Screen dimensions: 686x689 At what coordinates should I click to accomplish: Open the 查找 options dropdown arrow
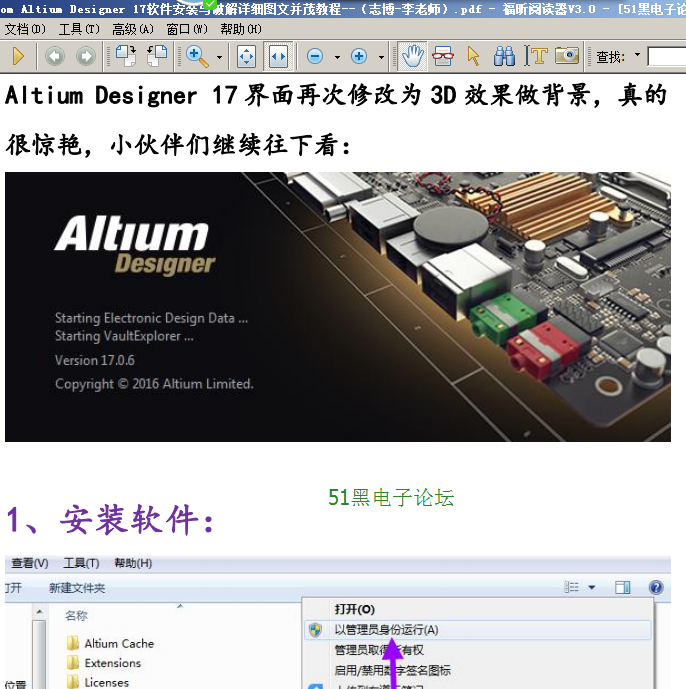coord(637,55)
